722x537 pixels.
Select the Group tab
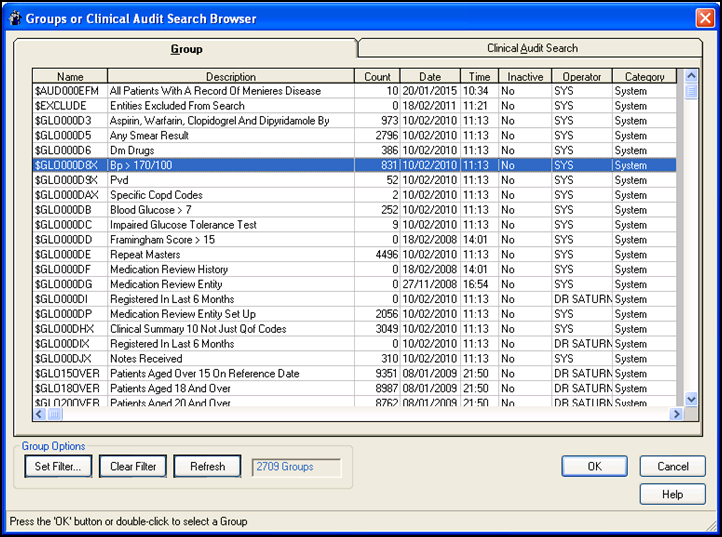click(x=186, y=49)
